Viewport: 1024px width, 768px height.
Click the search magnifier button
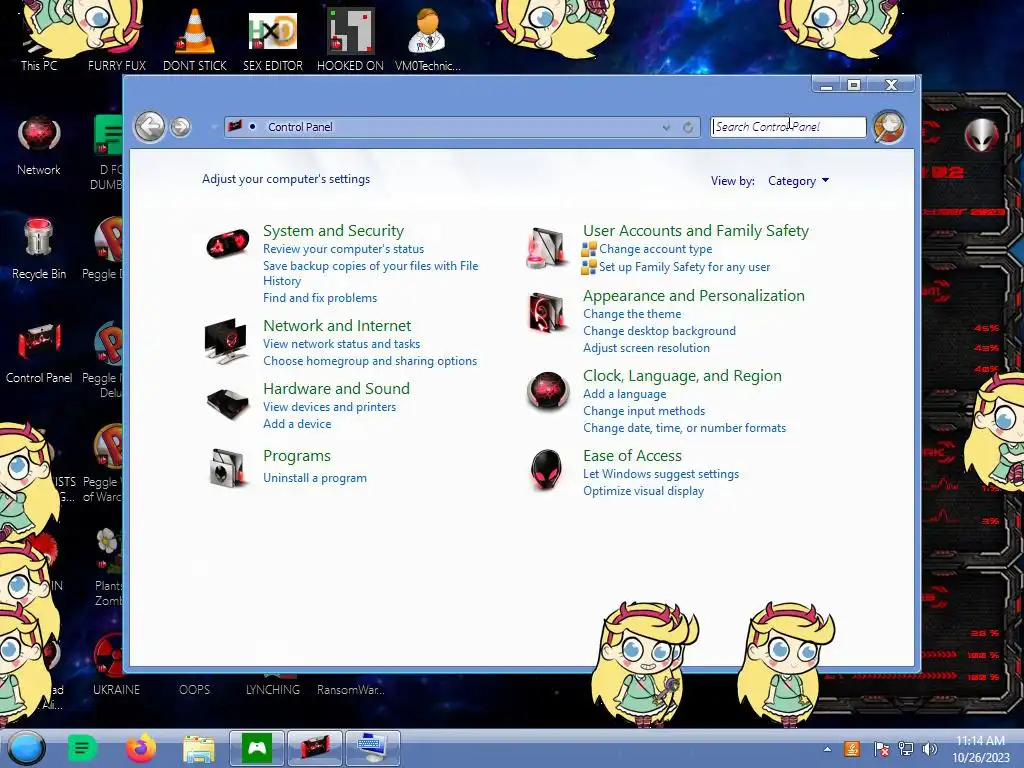click(889, 127)
